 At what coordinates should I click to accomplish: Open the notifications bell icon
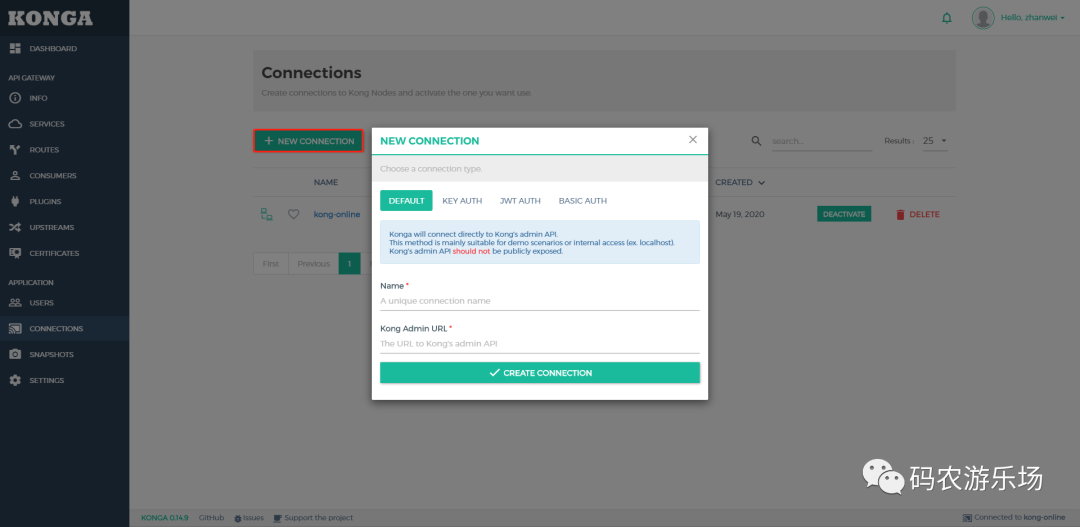point(947,18)
